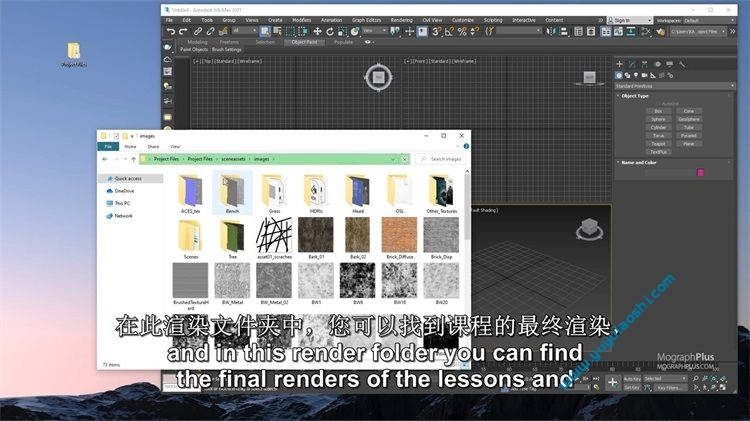Click the Plane primitive button
Viewport: 750px width, 421px height.
689,144
